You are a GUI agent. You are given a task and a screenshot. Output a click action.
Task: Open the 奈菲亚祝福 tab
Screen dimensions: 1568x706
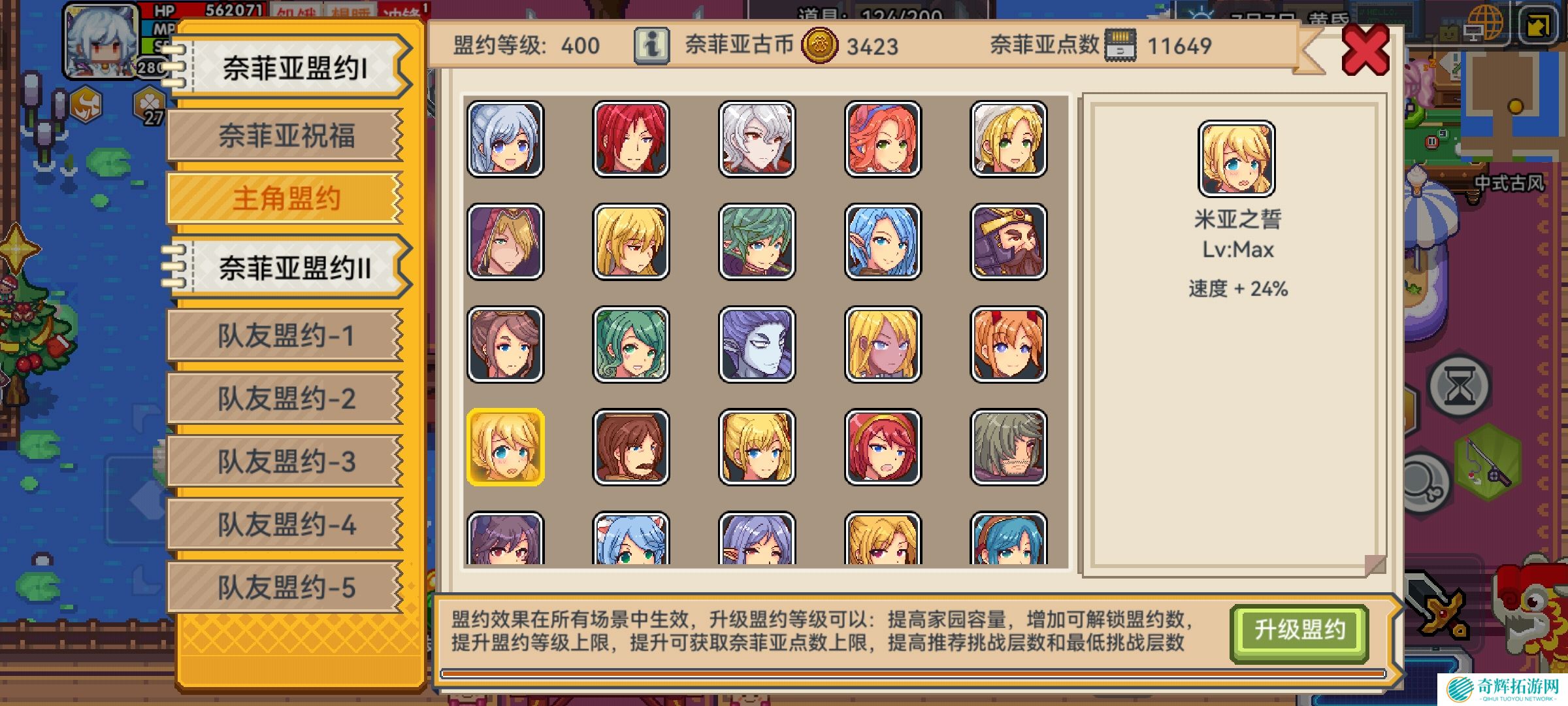click(x=285, y=135)
